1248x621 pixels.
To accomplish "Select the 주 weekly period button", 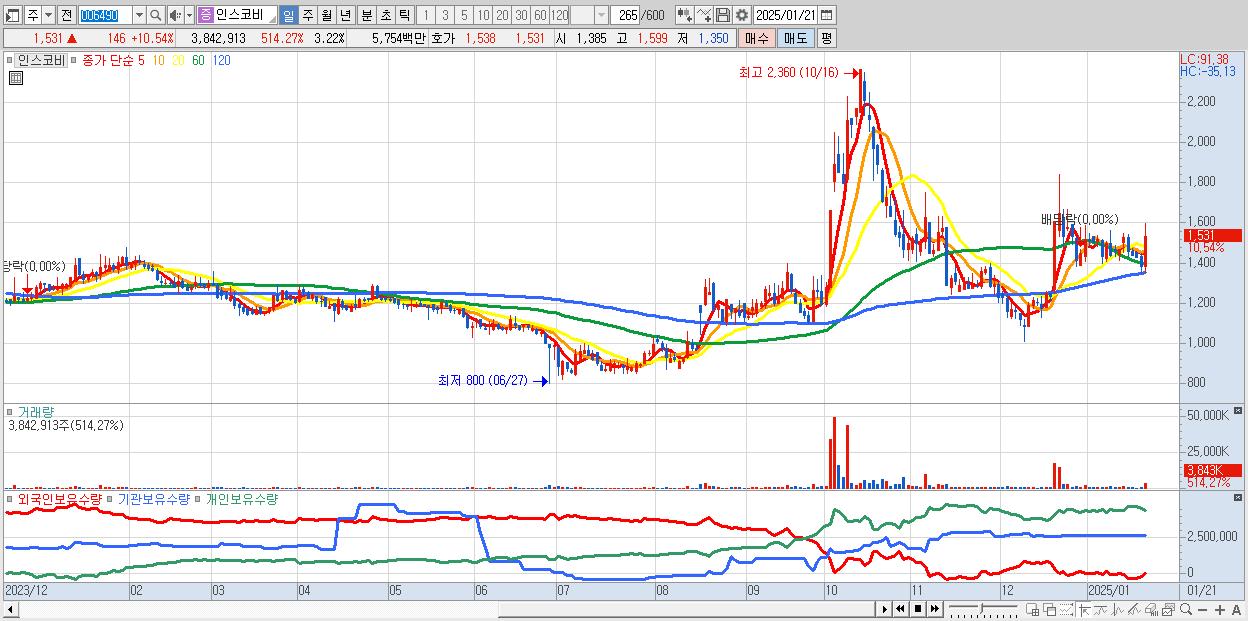I will (x=307, y=15).
